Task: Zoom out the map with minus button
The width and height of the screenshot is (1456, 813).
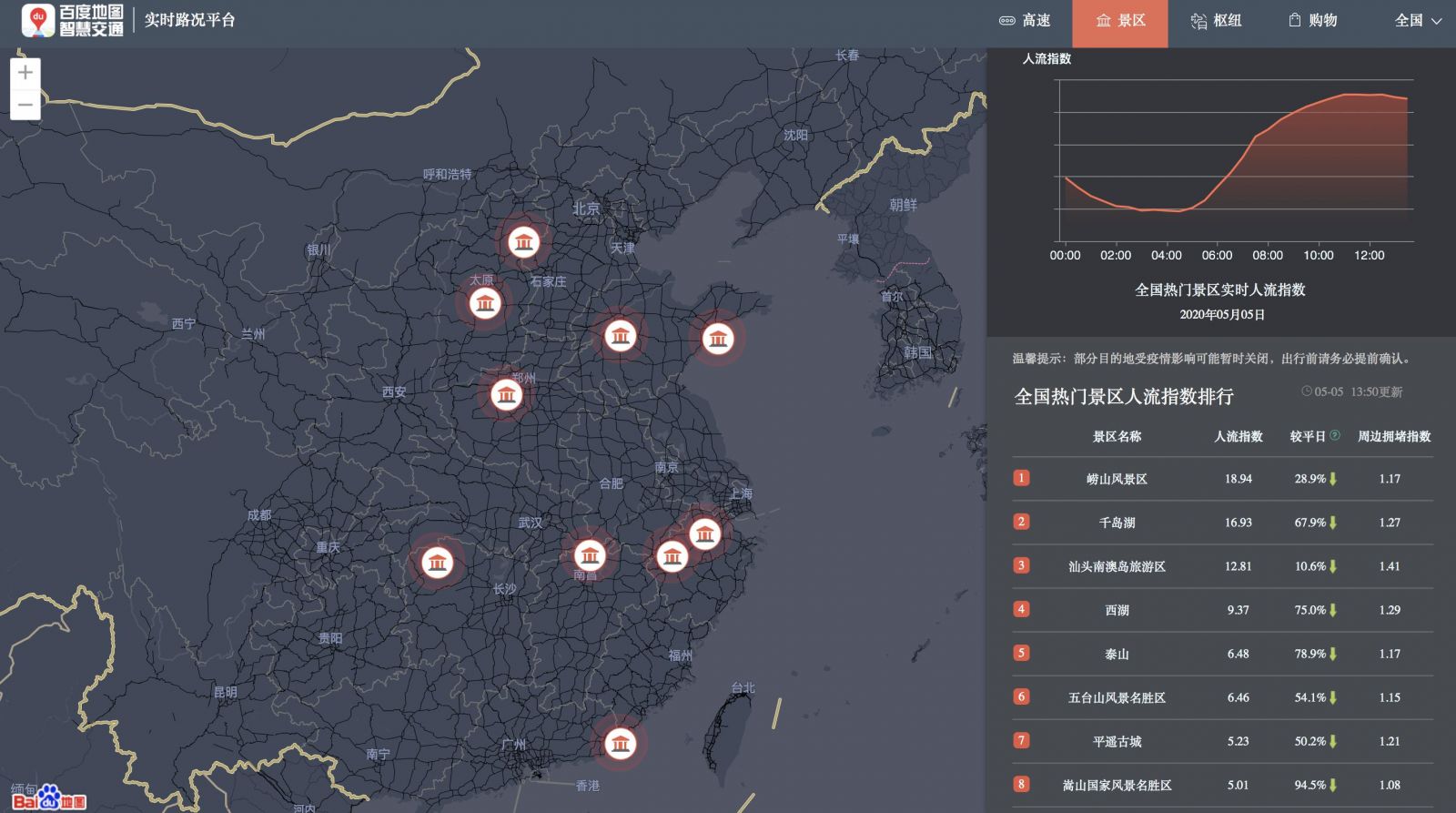Action: (x=25, y=105)
